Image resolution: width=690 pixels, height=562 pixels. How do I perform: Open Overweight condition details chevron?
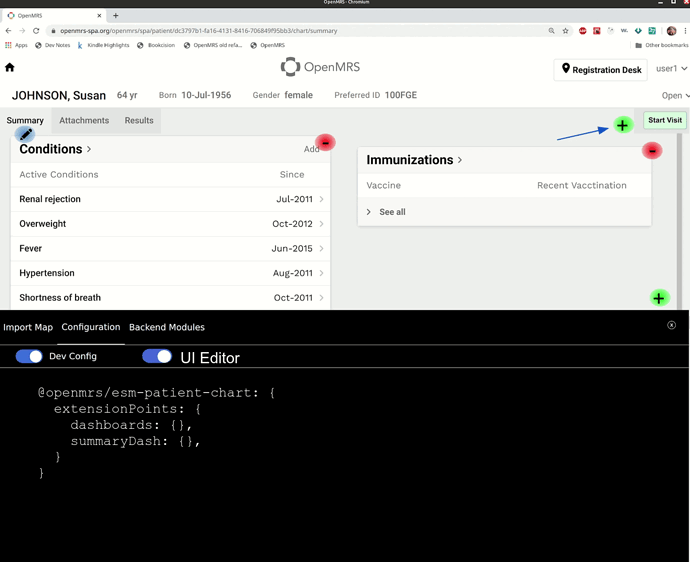pos(321,224)
